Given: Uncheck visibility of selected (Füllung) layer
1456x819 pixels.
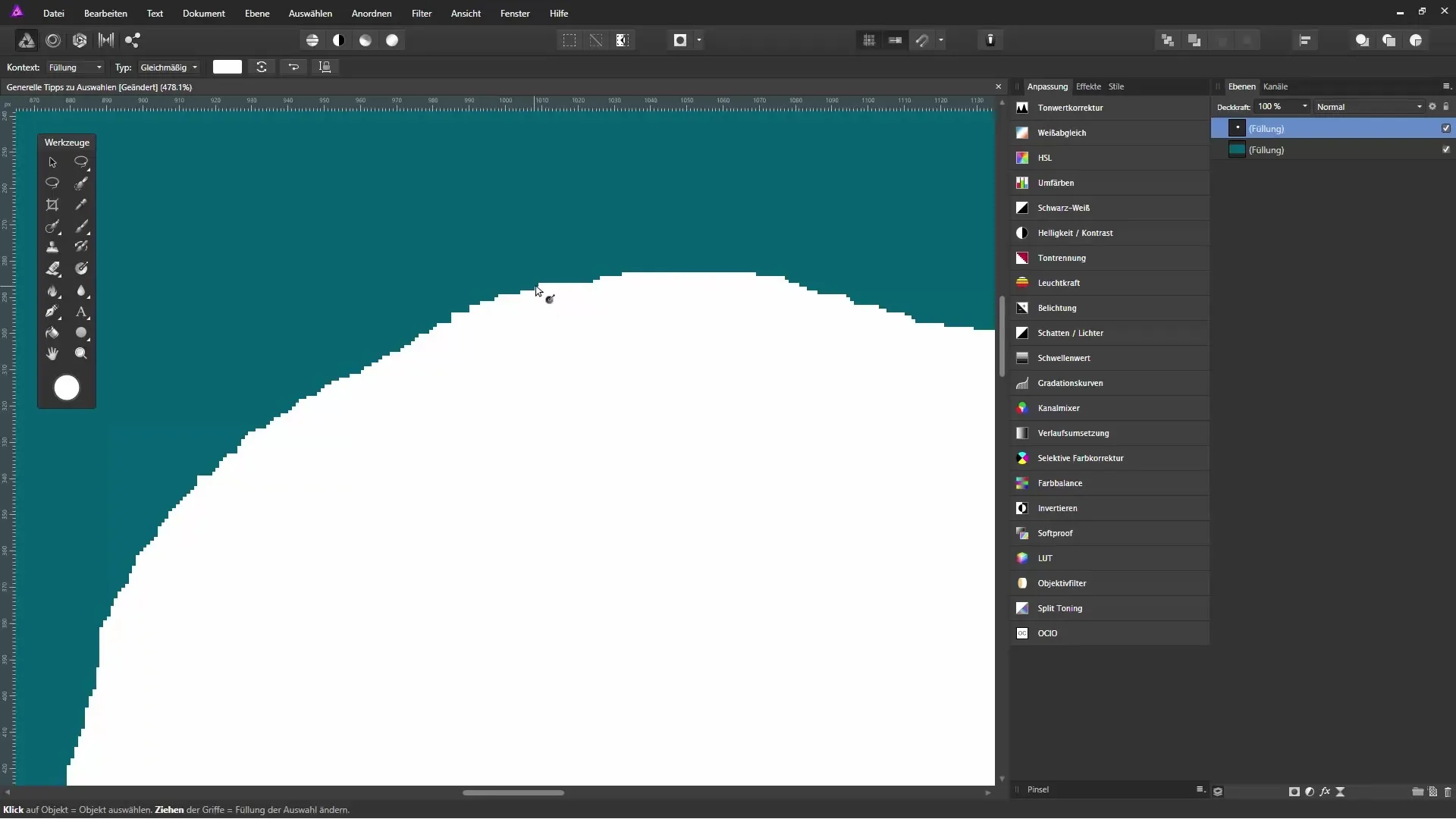Looking at the screenshot, I should click(1446, 128).
